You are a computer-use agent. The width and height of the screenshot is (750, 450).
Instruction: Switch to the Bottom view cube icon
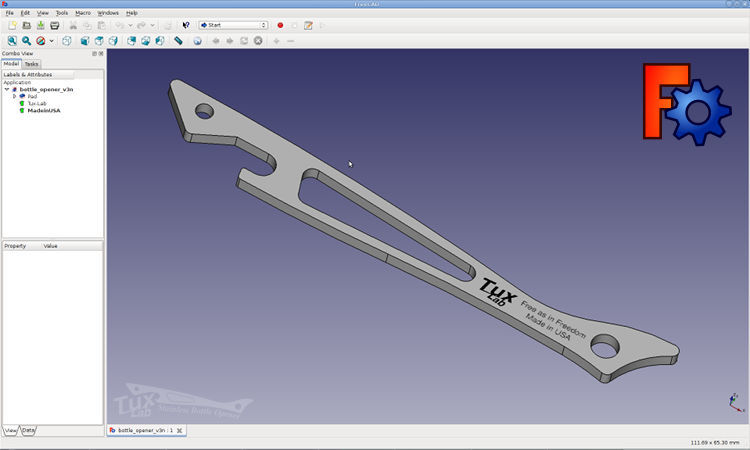[145, 41]
